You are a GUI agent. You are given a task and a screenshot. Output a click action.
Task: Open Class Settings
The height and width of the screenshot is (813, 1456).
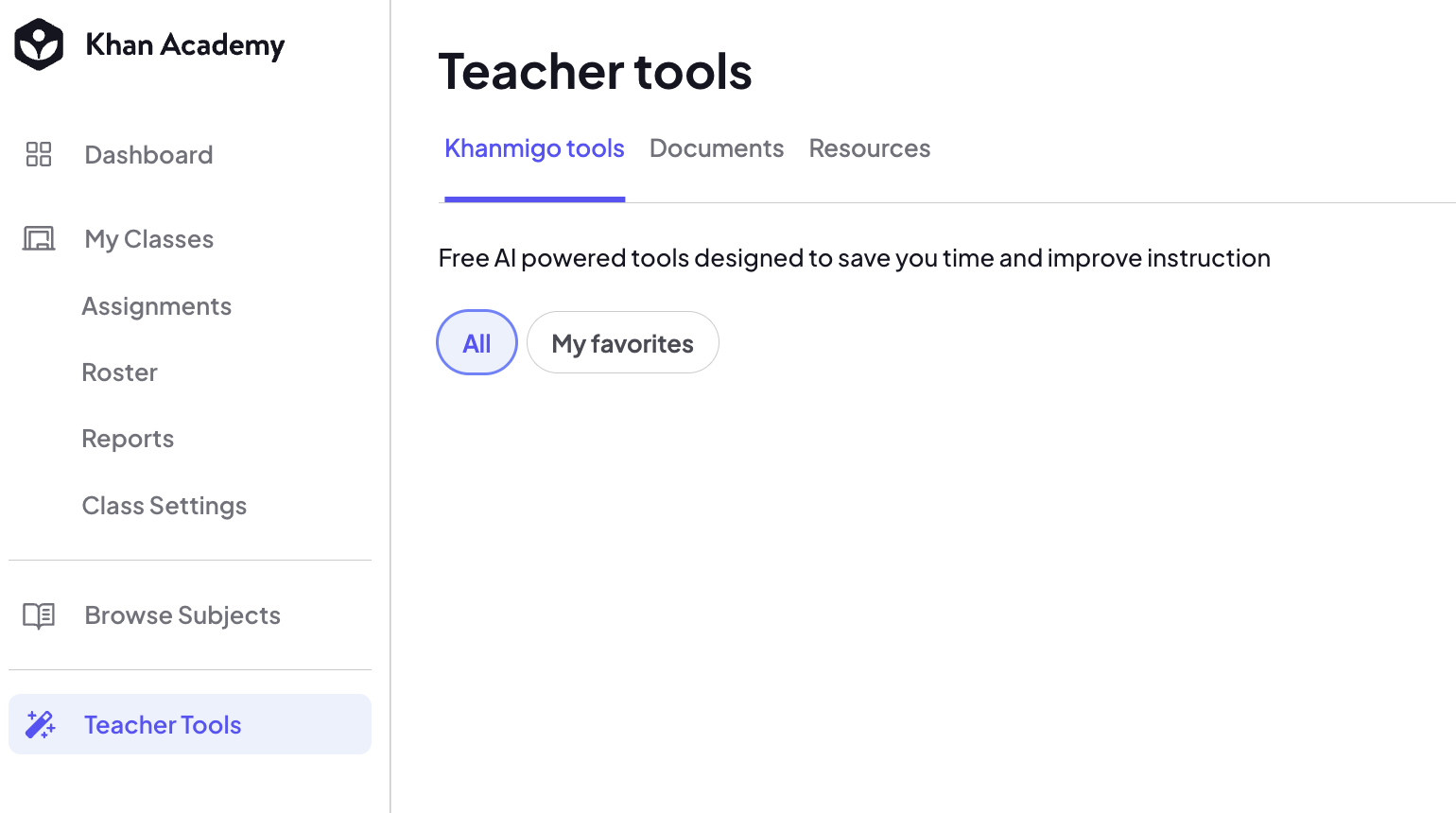pos(165,506)
